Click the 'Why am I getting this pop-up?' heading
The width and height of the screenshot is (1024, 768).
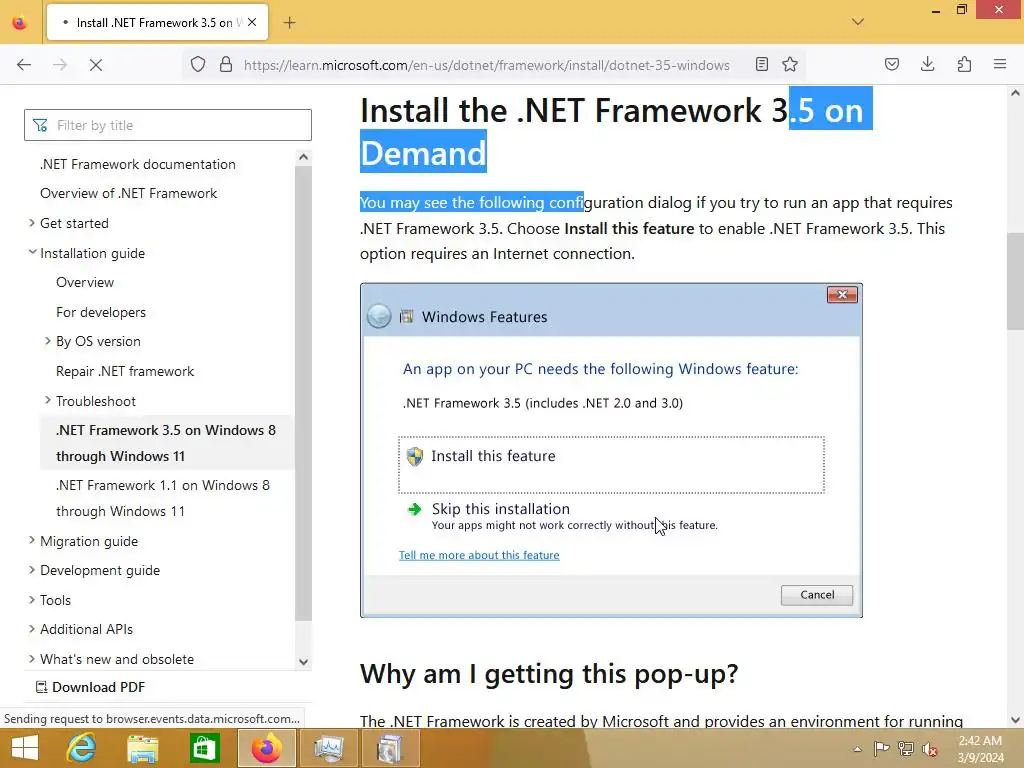549,673
